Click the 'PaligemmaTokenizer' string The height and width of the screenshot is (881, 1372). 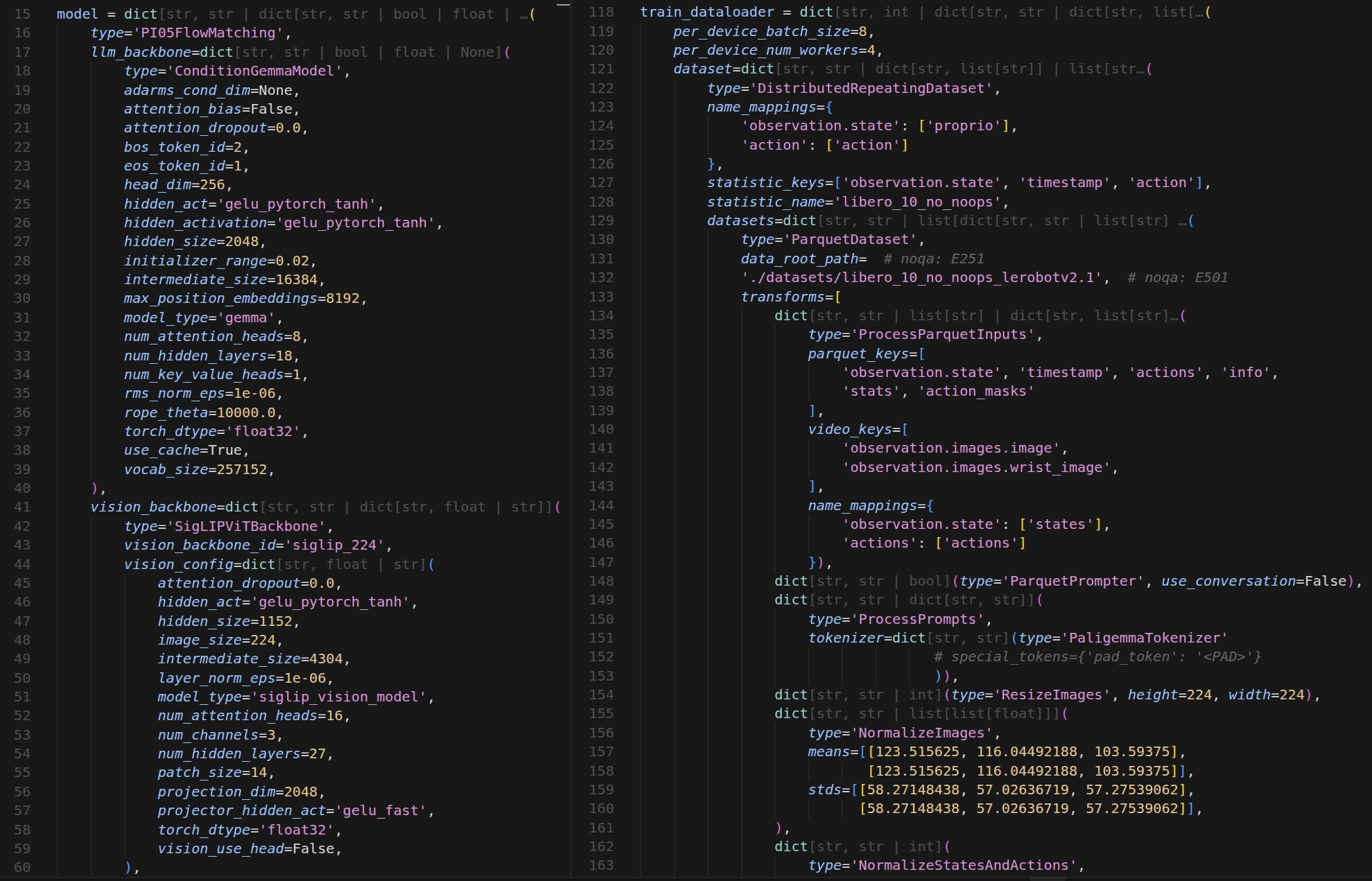(1144, 638)
